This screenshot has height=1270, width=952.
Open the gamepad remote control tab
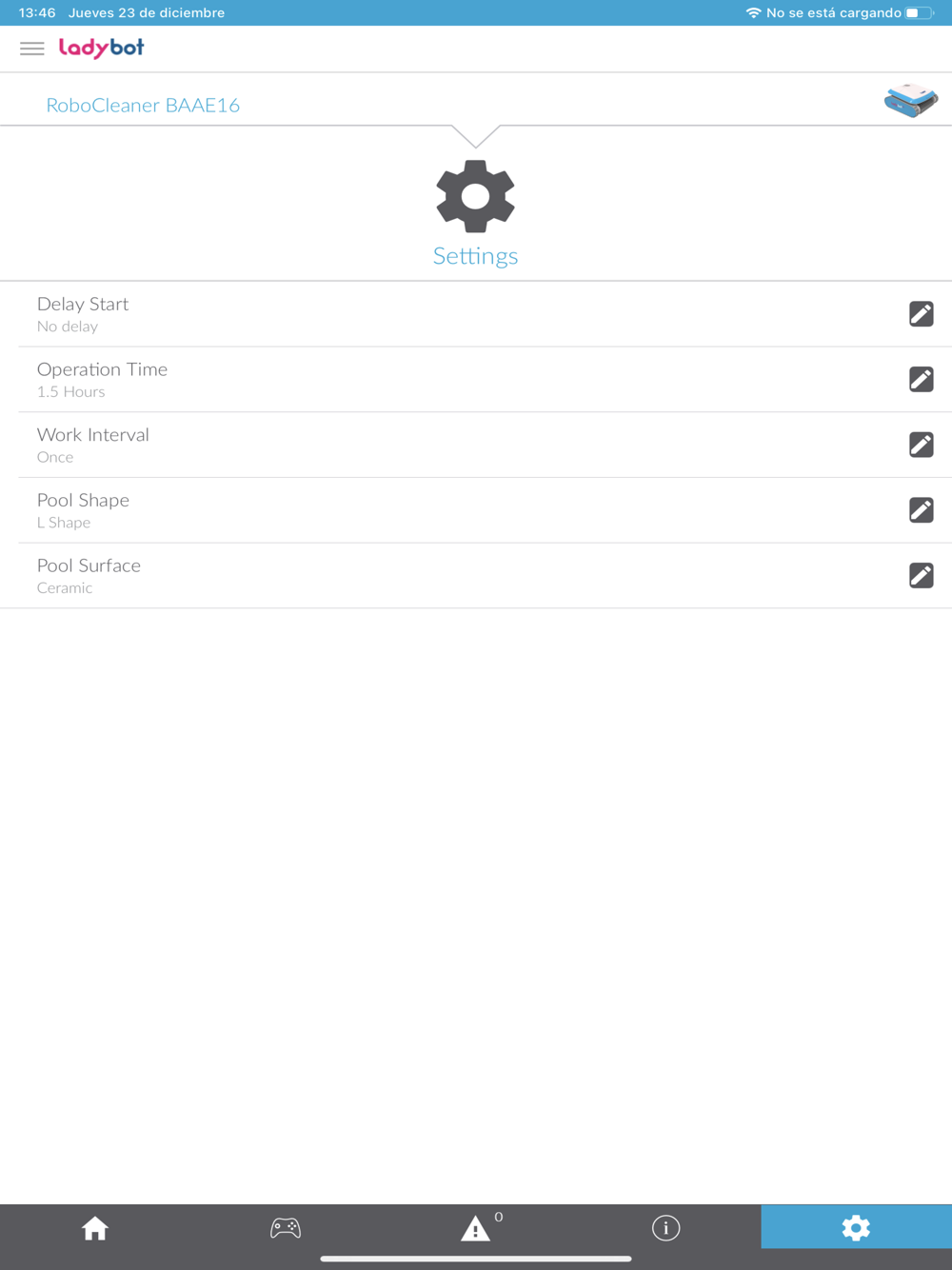[286, 1228]
